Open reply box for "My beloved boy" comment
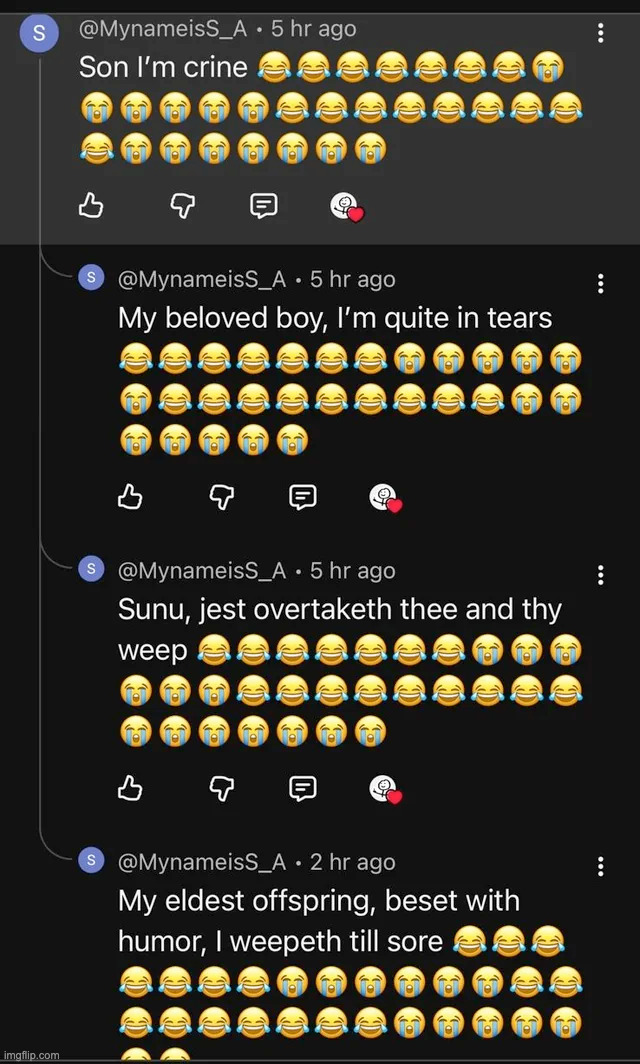Viewport: 640px width, 1064px height. (x=302, y=496)
